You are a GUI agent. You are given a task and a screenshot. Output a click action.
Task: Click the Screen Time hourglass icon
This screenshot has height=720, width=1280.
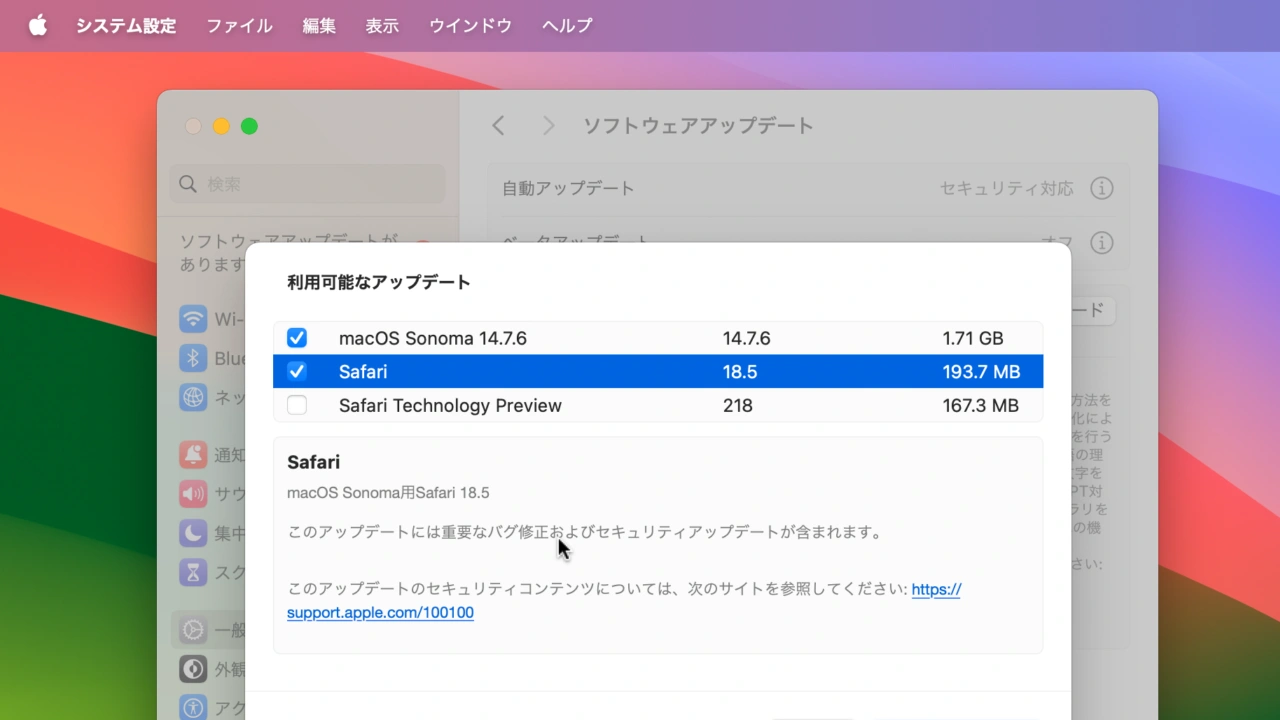click(x=193, y=572)
